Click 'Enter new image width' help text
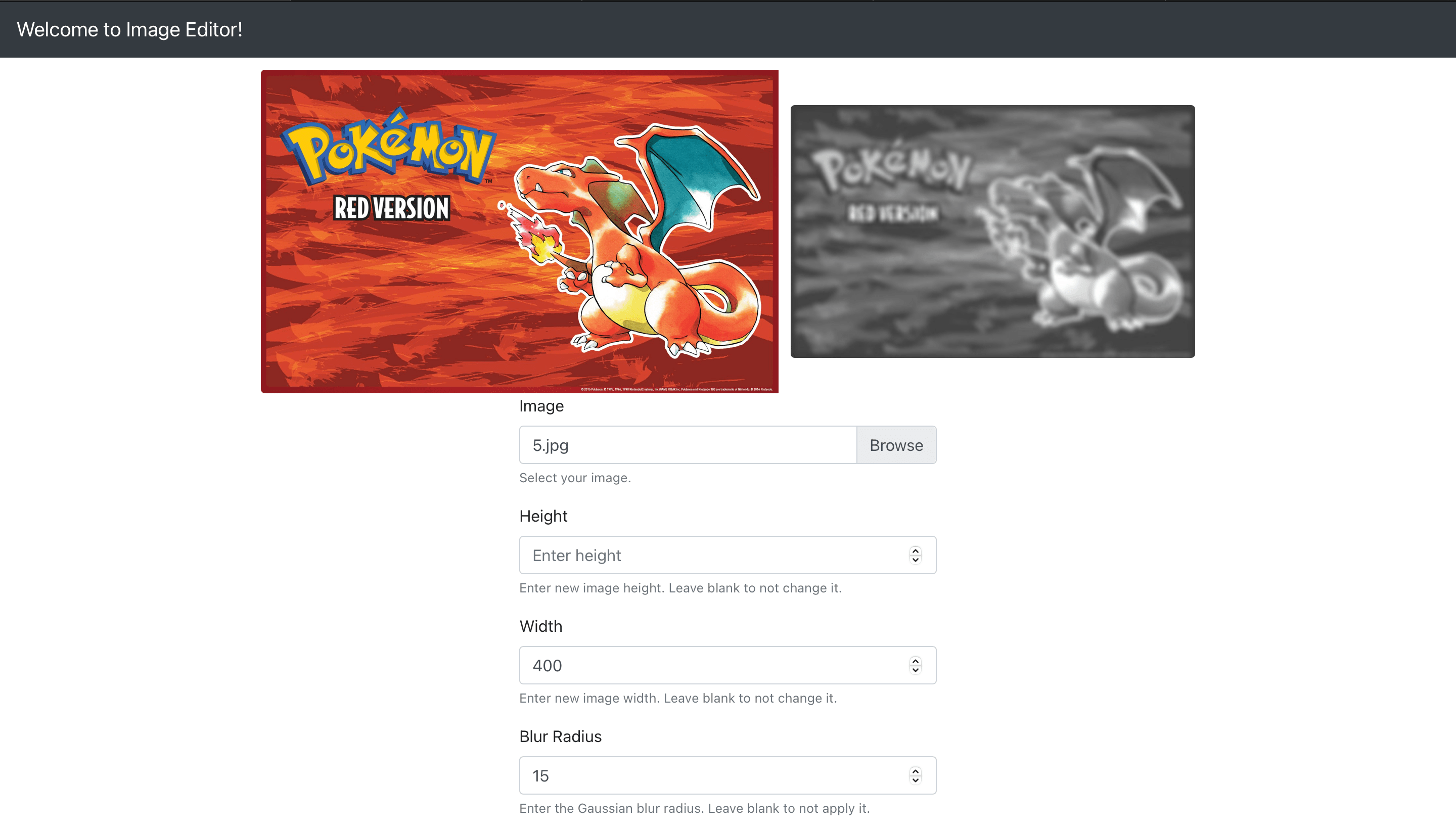Viewport: 1456px width, 830px height. (x=678, y=698)
